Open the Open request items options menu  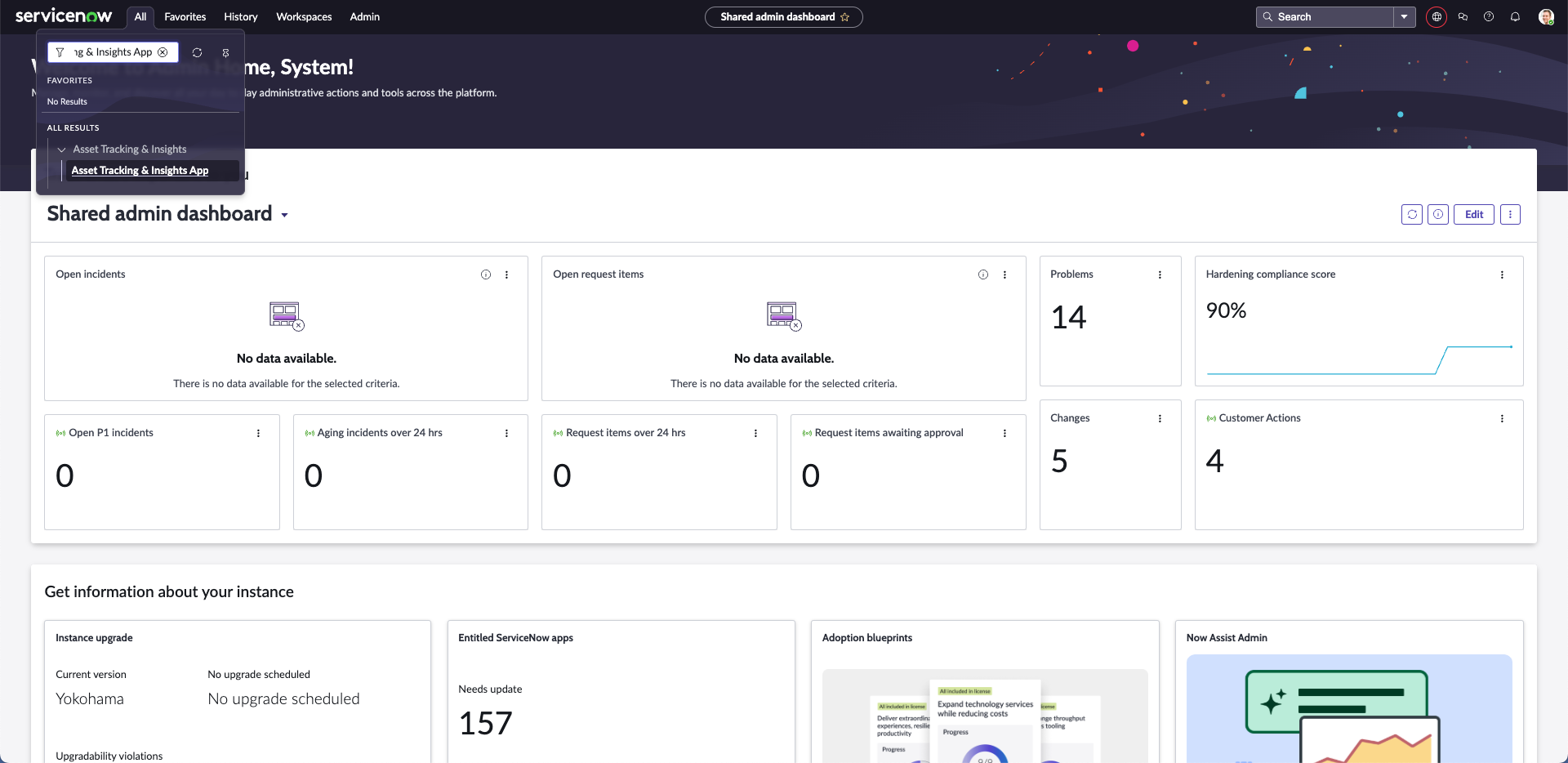(x=1004, y=274)
